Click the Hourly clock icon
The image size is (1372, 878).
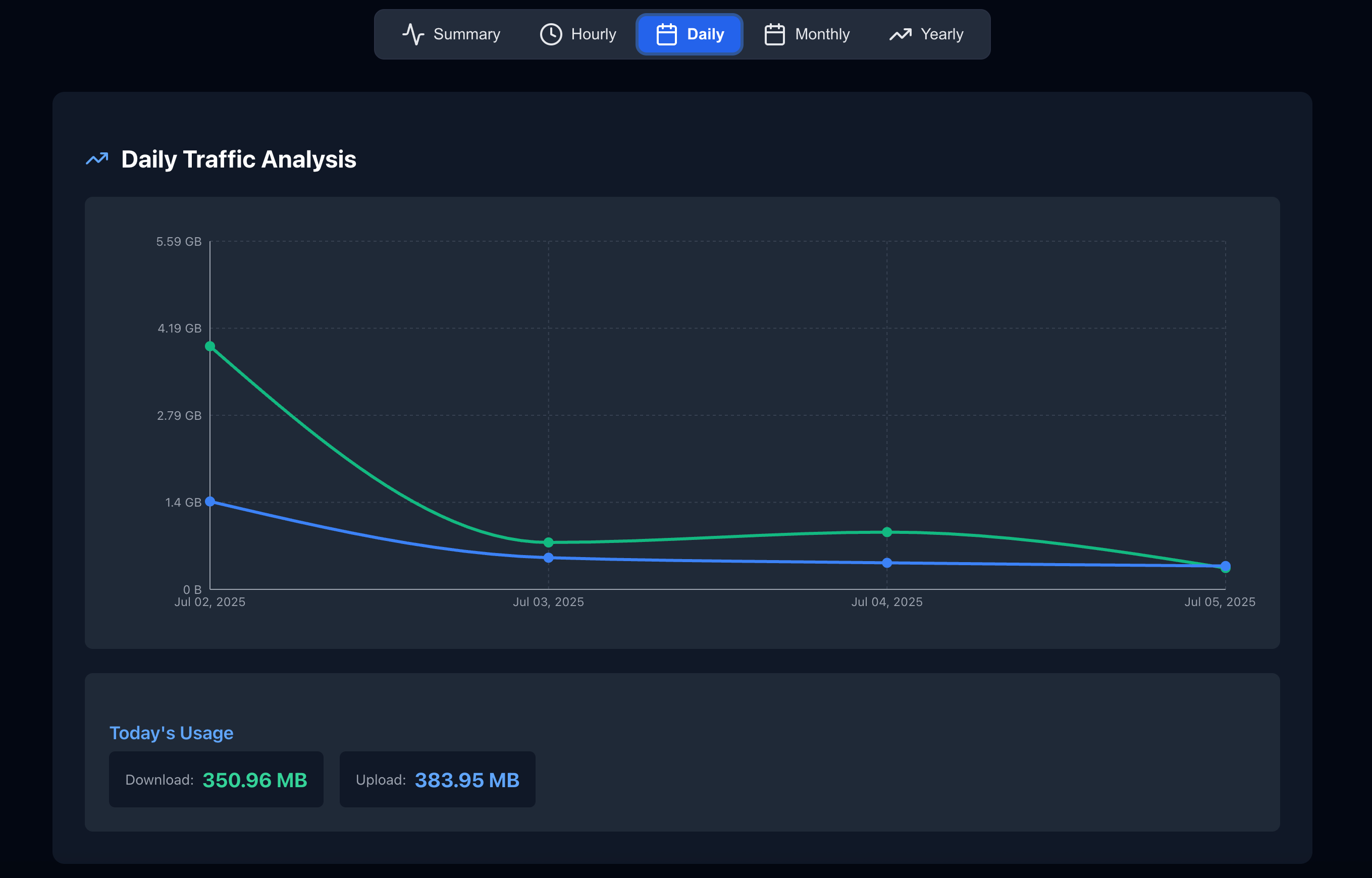click(x=551, y=34)
